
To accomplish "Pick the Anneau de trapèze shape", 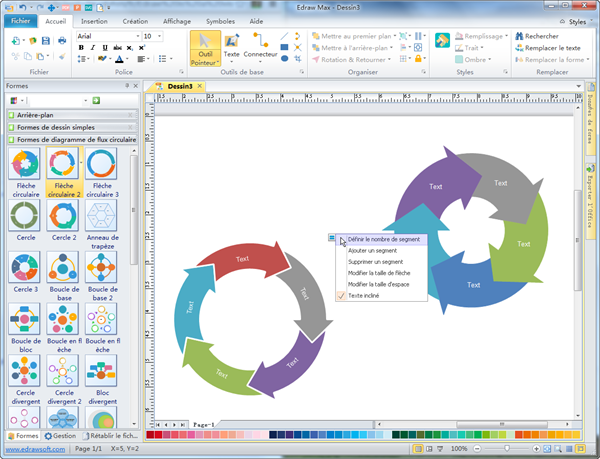I will tap(100, 218).
